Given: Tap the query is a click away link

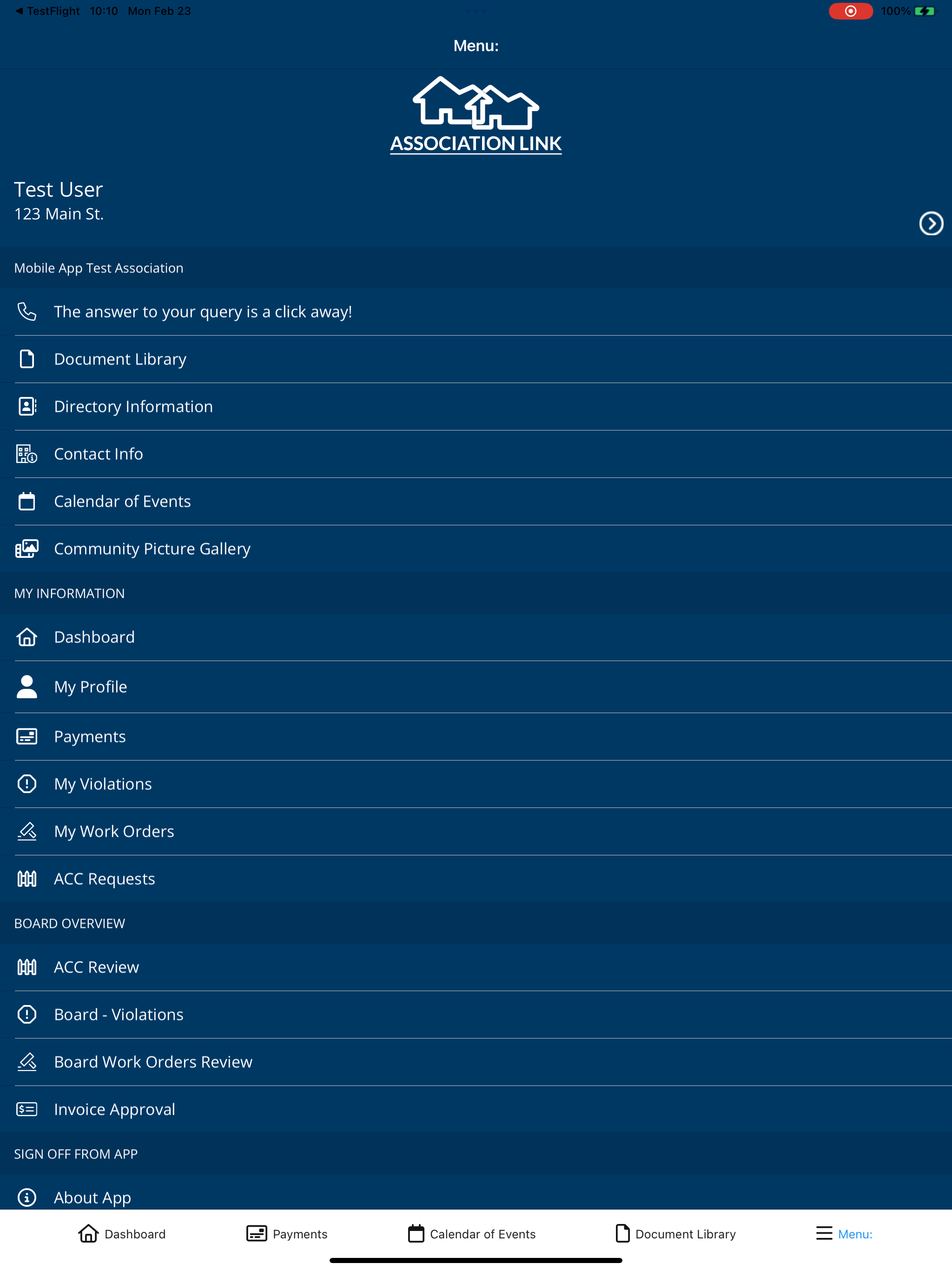Looking at the screenshot, I should click(x=476, y=311).
